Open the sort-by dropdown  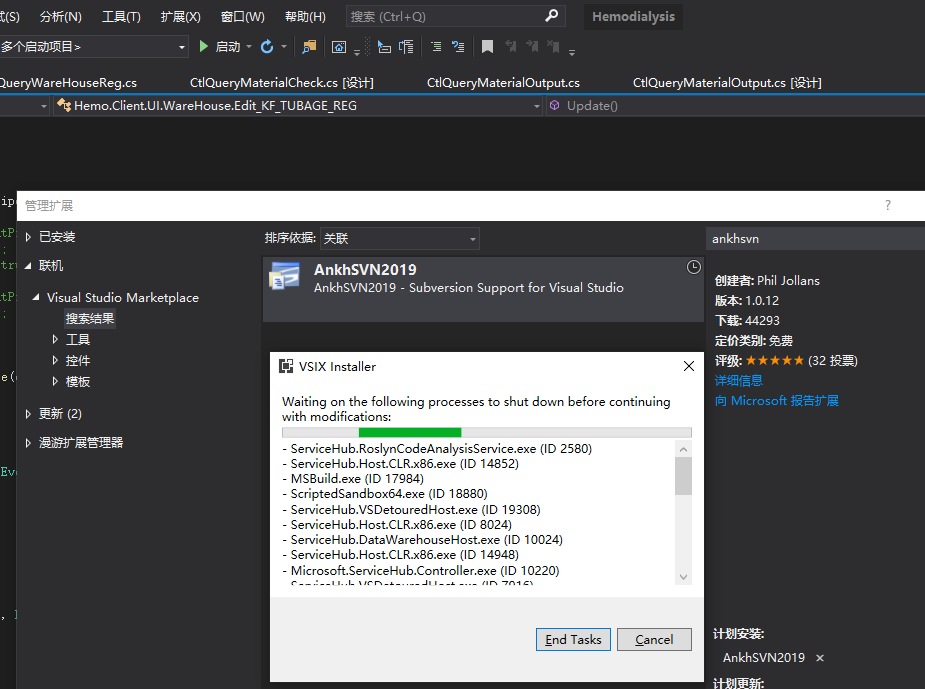[x=473, y=239]
